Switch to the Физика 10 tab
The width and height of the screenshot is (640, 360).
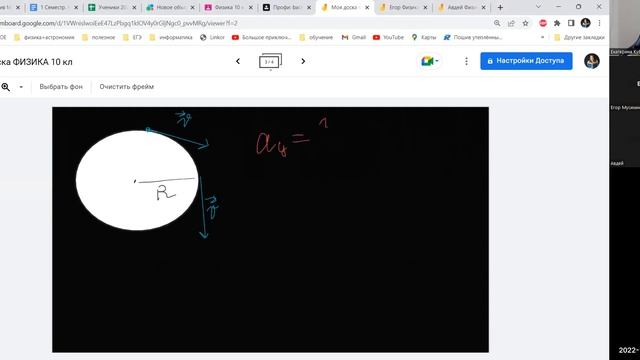[x=227, y=7]
